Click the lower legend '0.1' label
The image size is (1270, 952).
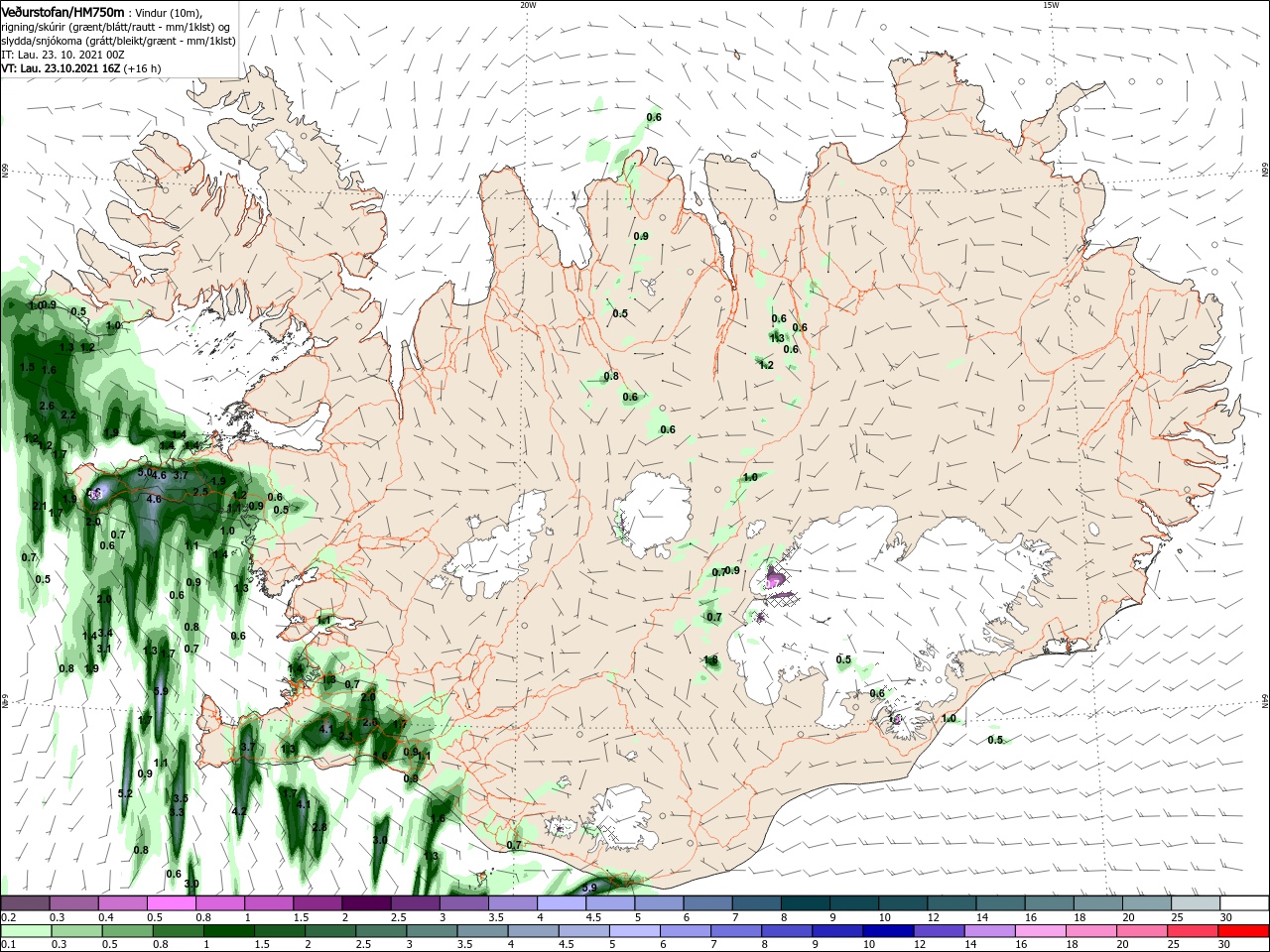pos(8,945)
